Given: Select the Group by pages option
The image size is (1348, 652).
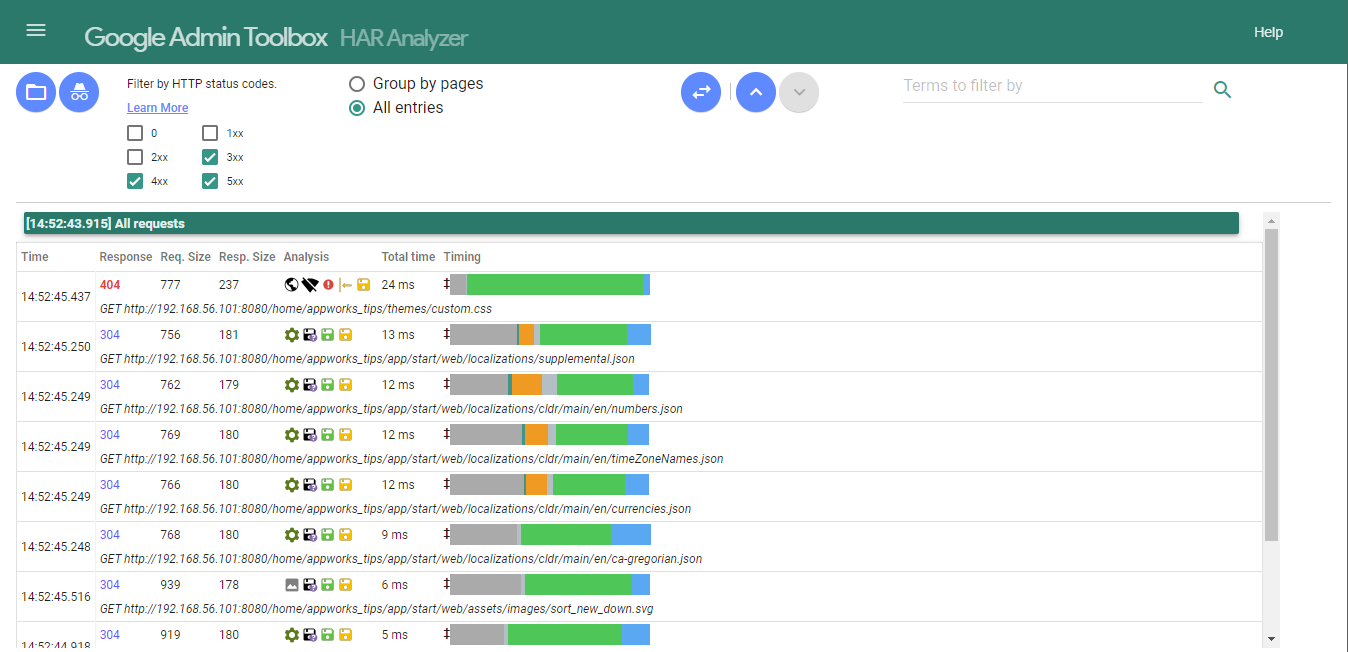Looking at the screenshot, I should (x=357, y=84).
